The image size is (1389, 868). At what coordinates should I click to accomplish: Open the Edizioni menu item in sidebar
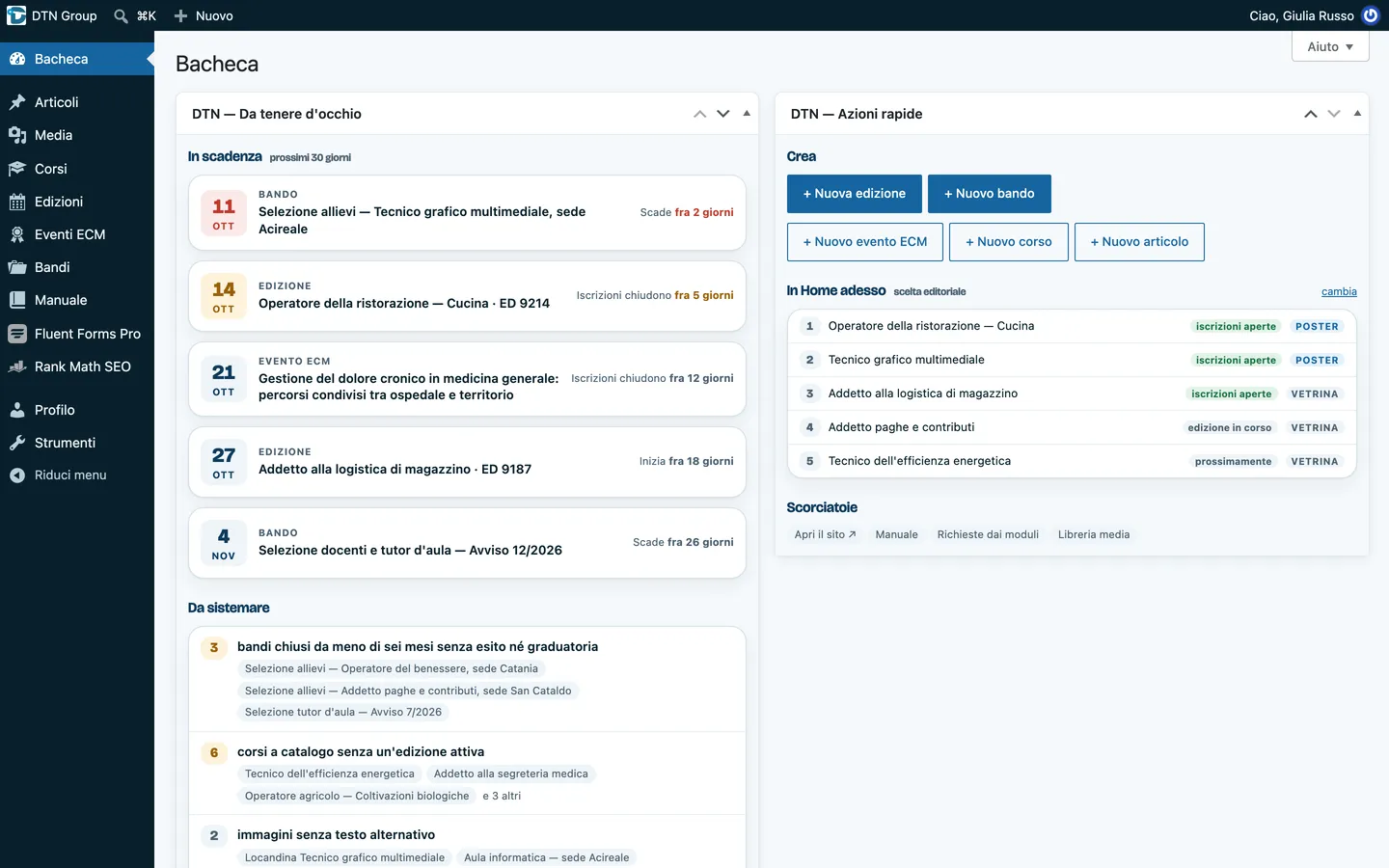pyautogui.click(x=77, y=202)
